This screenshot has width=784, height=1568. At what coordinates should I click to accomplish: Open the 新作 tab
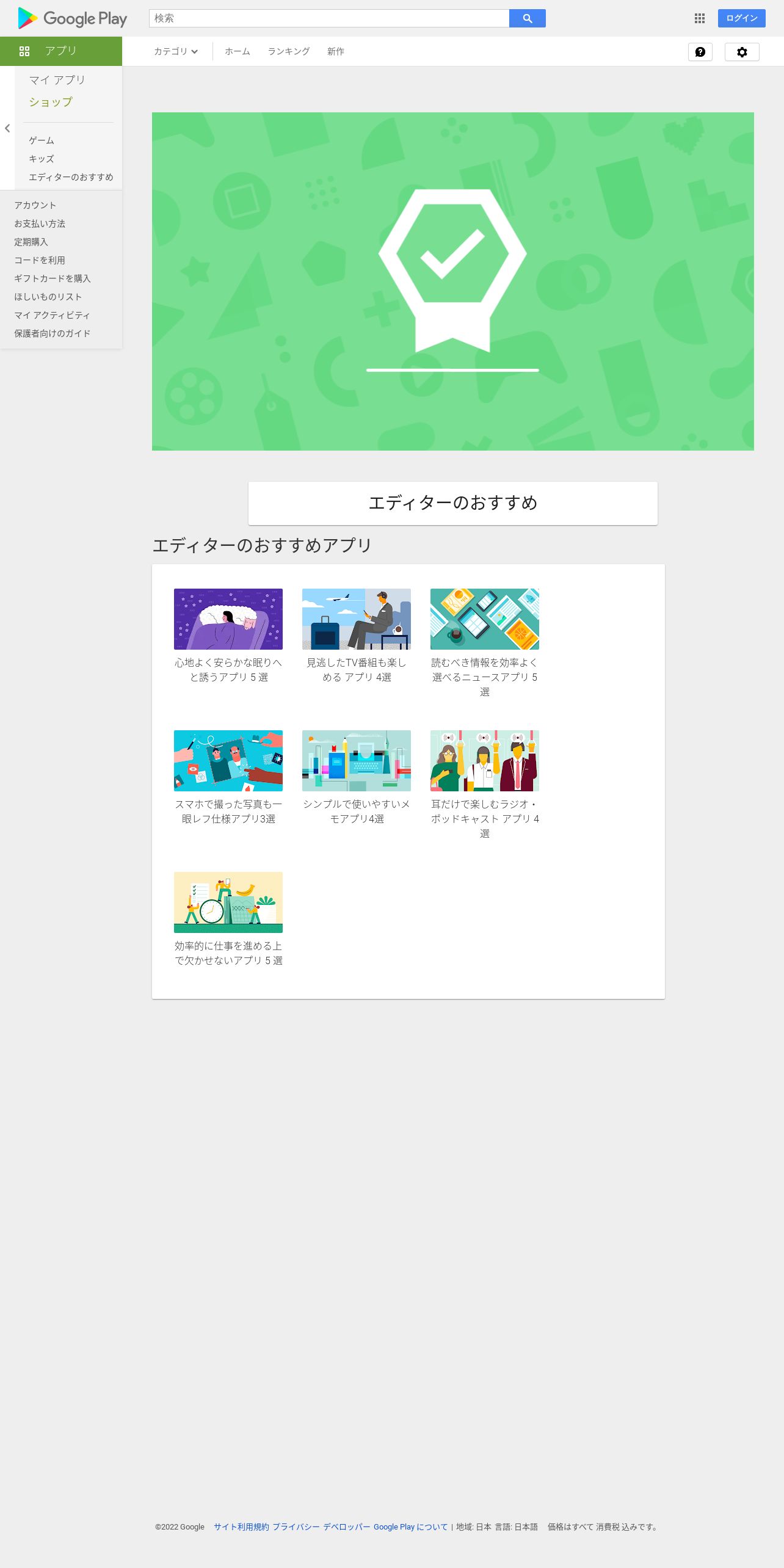click(336, 51)
